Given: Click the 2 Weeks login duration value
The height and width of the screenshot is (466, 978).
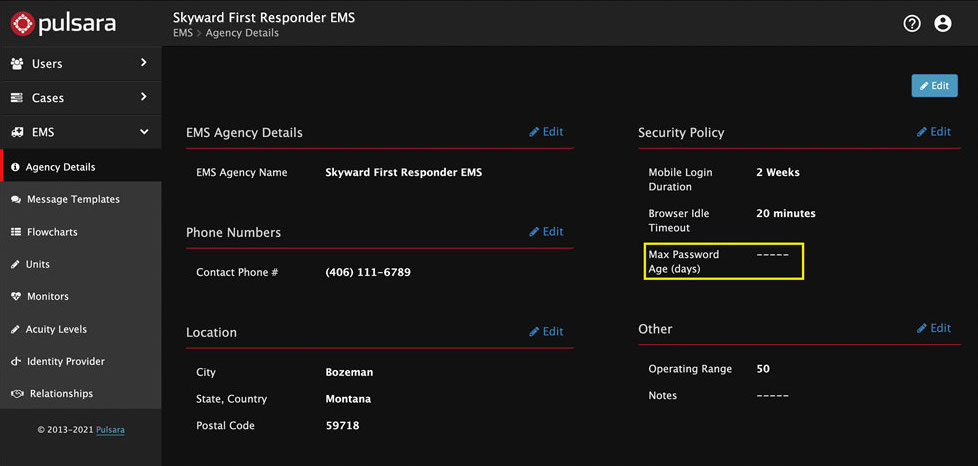Looking at the screenshot, I should [778, 172].
